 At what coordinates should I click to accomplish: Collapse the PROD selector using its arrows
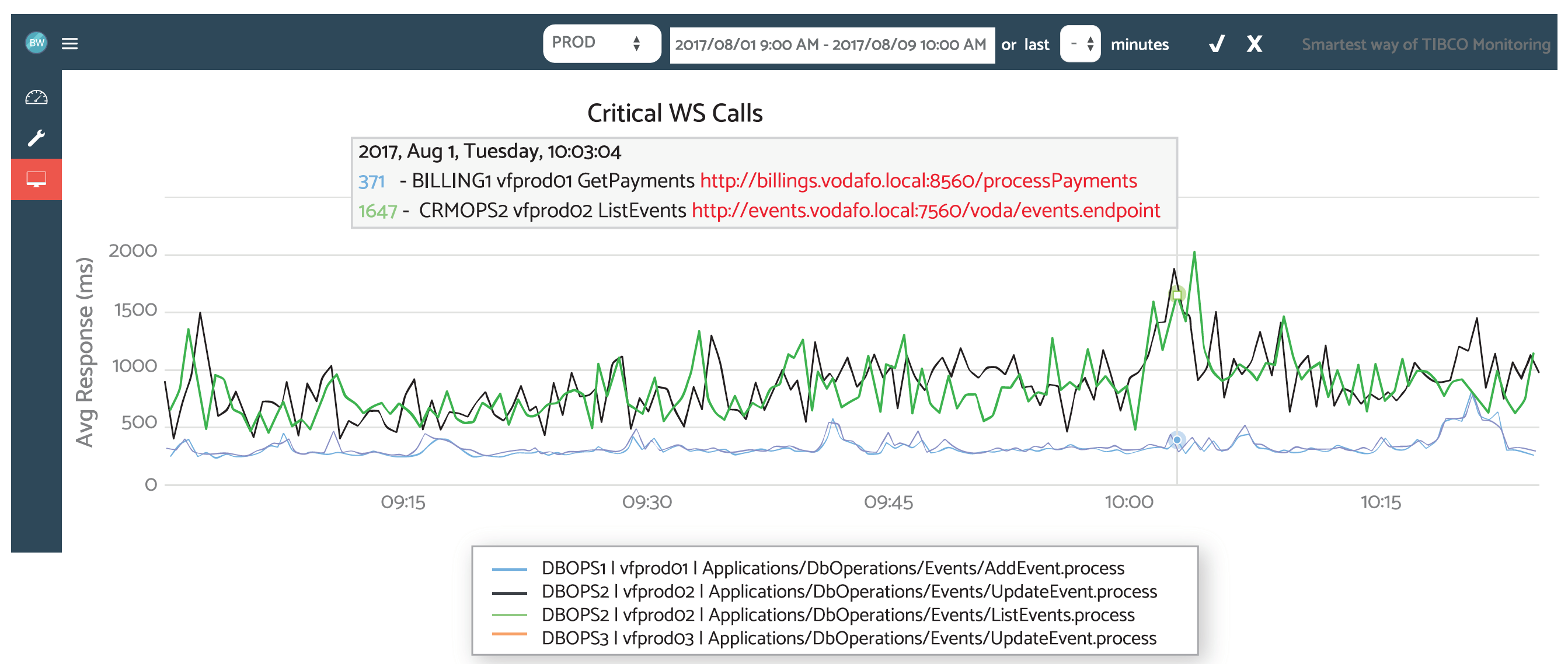click(637, 43)
